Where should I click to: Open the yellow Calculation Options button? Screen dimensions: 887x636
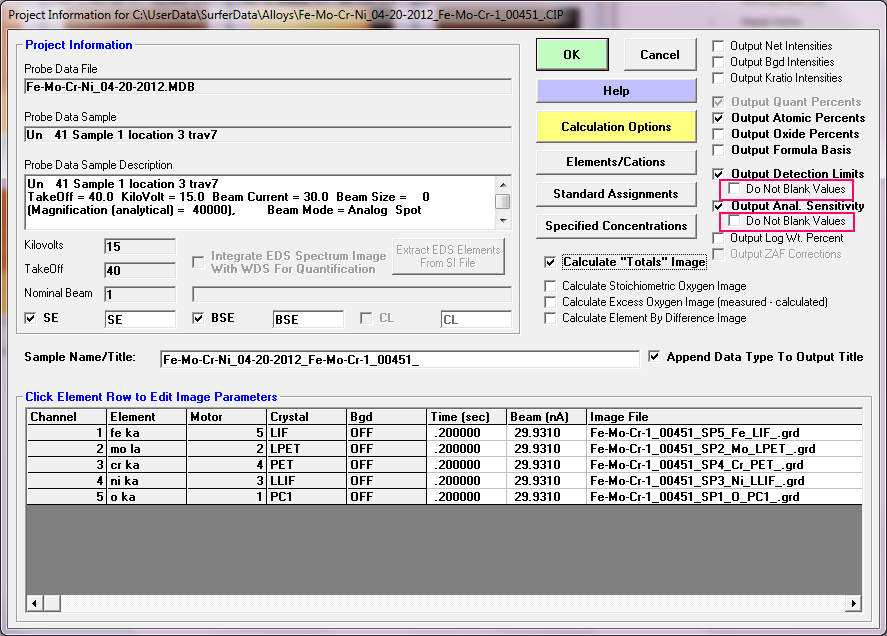[616, 127]
